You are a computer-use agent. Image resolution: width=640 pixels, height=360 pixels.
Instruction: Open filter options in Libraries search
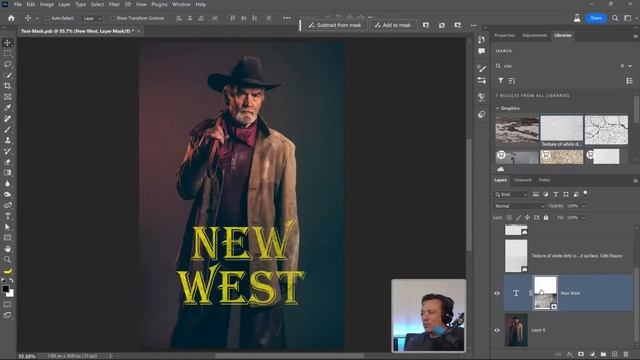coord(500,81)
